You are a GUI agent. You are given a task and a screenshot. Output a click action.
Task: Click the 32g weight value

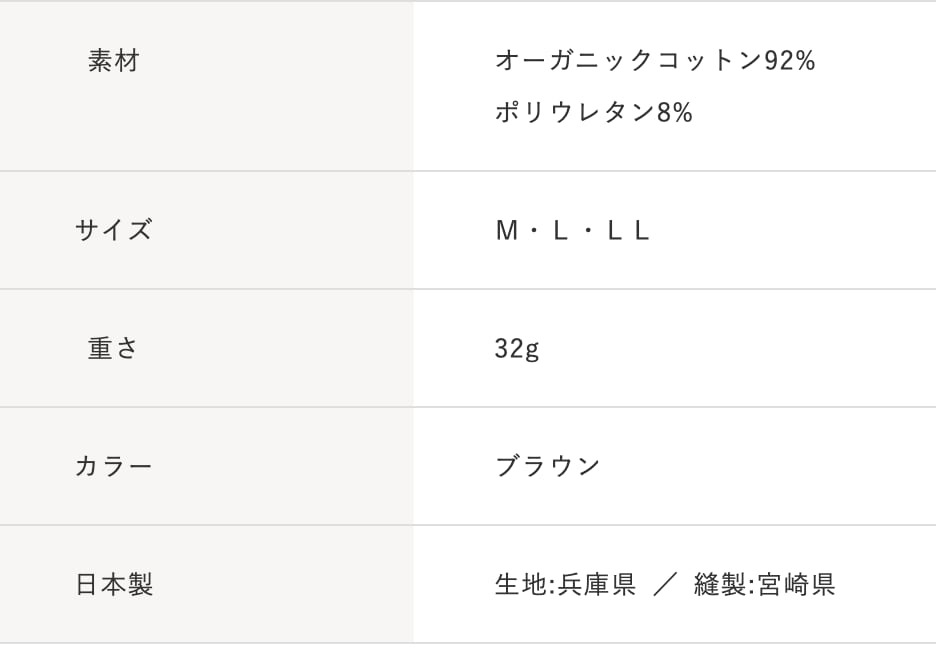click(517, 349)
